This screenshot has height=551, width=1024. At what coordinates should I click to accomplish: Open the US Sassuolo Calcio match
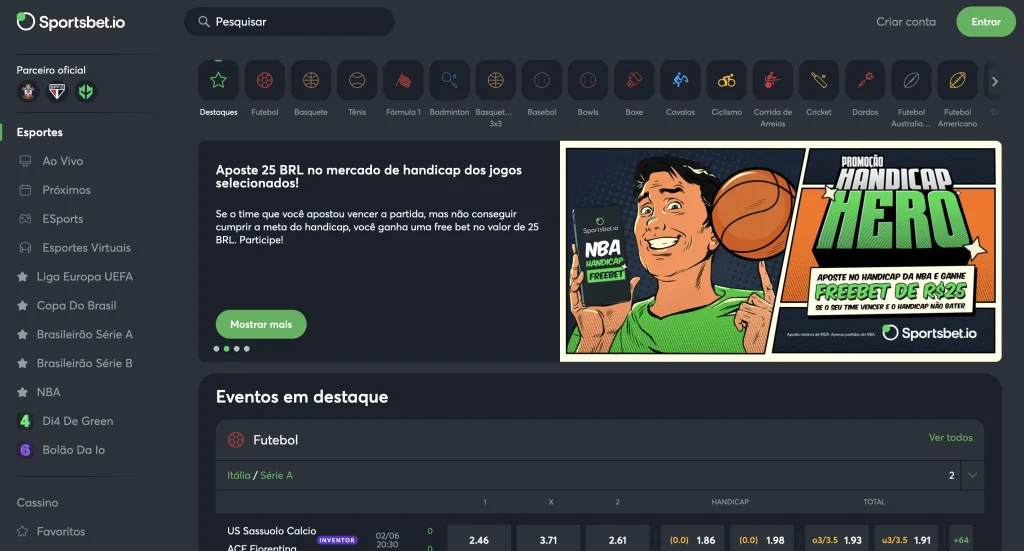click(x=272, y=531)
